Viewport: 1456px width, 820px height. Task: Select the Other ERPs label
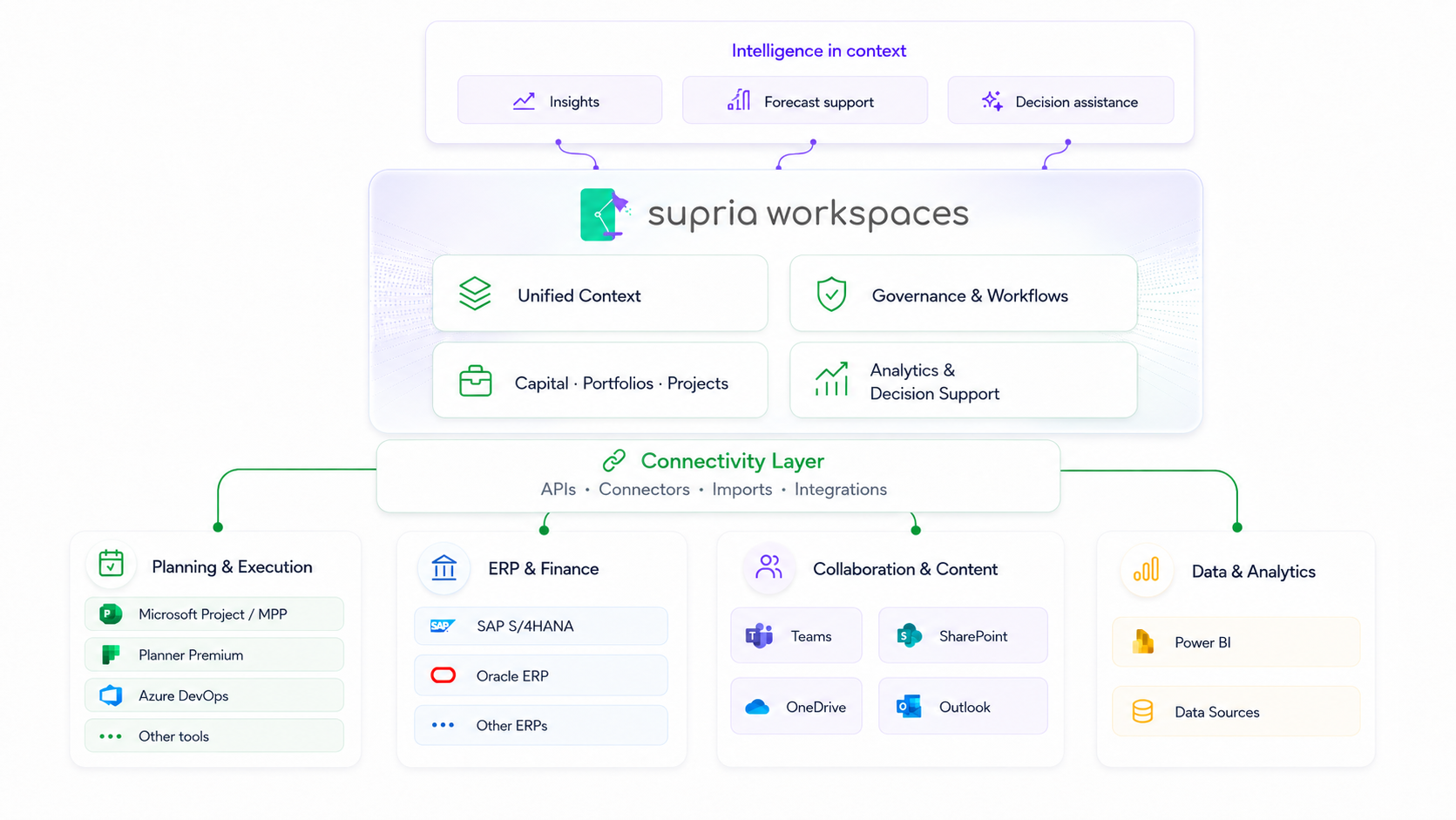click(x=512, y=725)
